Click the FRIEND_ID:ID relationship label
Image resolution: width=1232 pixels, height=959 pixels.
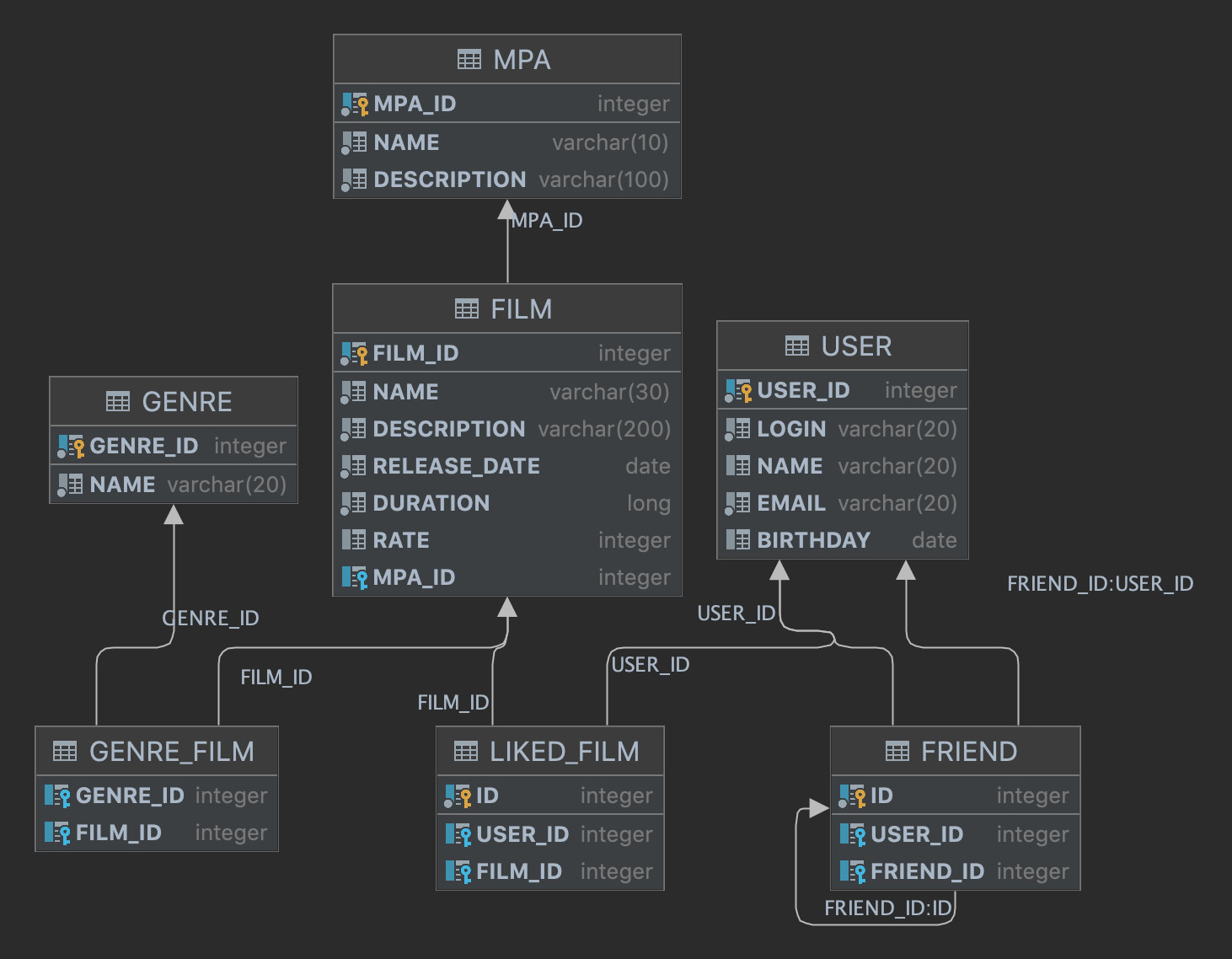click(888, 908)
